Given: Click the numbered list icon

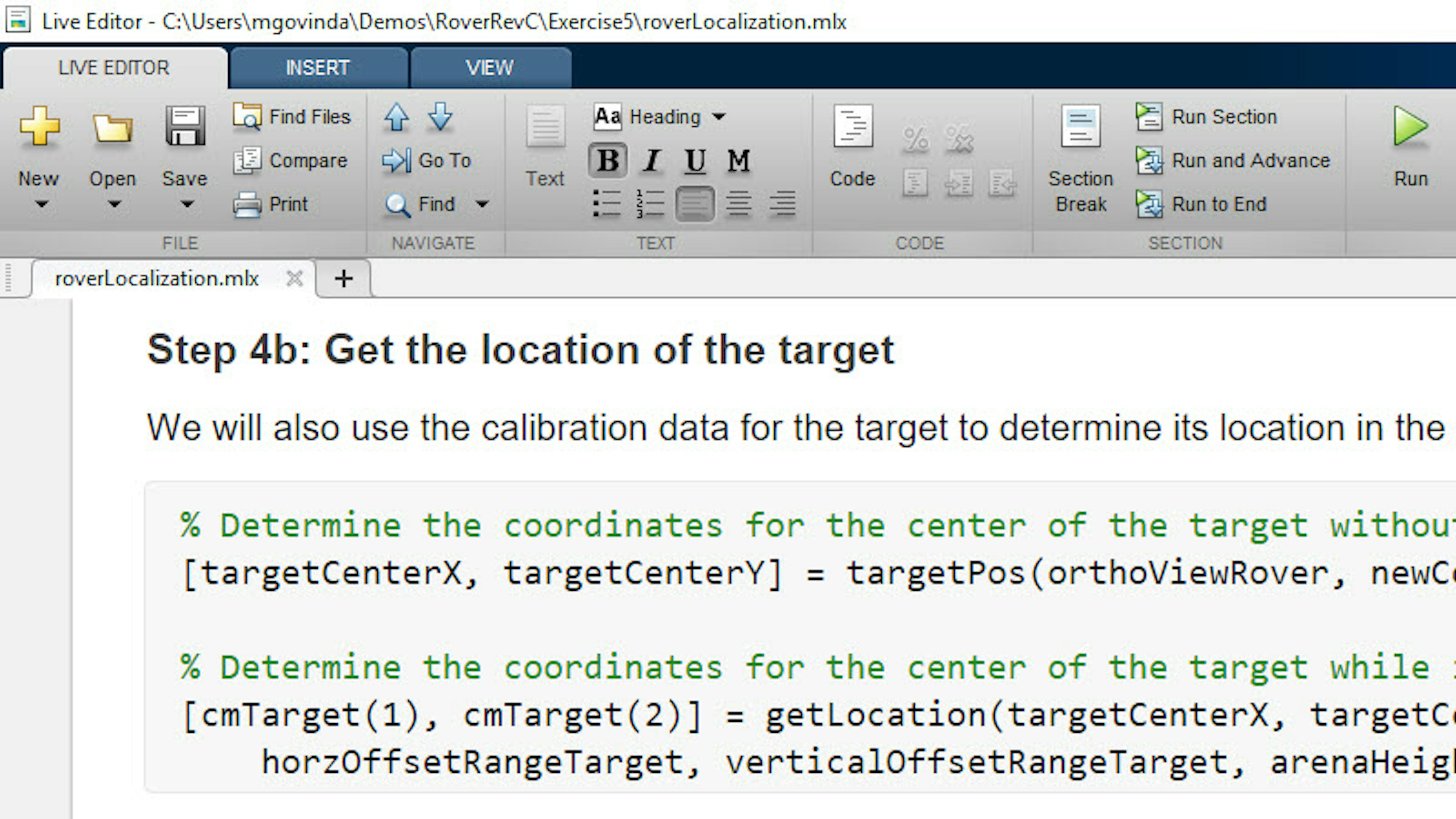Looking at the screenshot, I should pos(651,204).
